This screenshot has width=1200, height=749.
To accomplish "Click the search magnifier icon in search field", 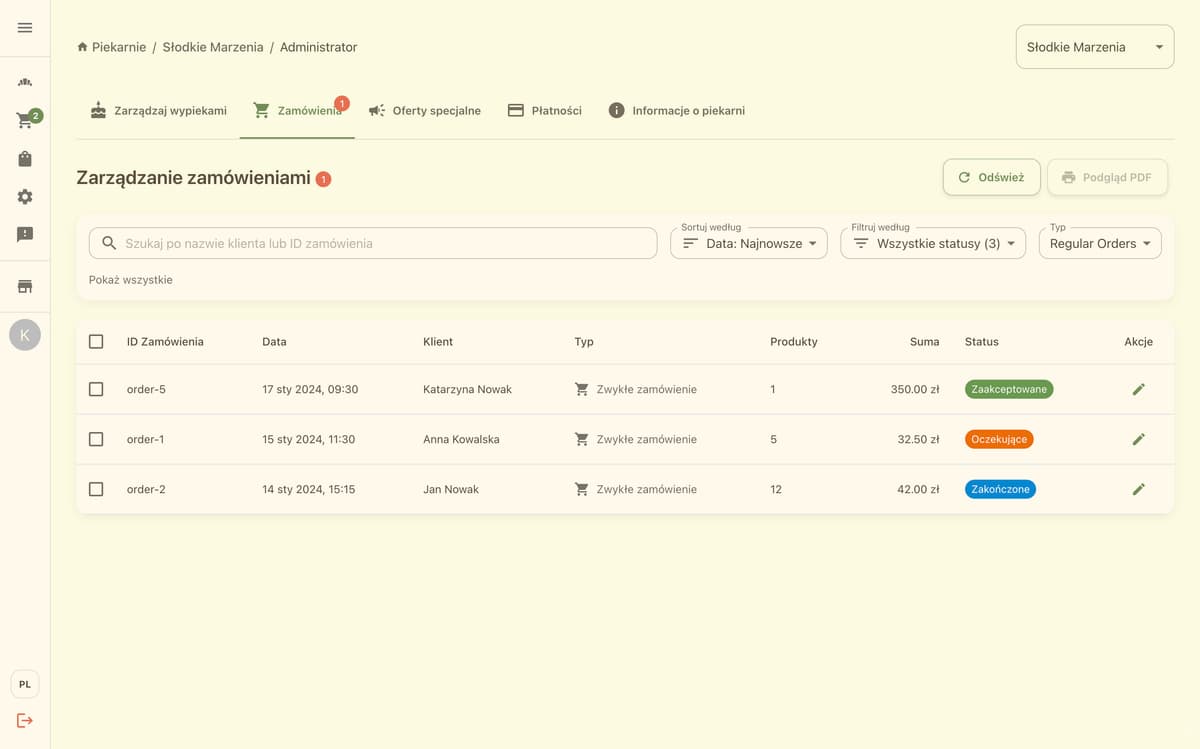I will [109, 243].
